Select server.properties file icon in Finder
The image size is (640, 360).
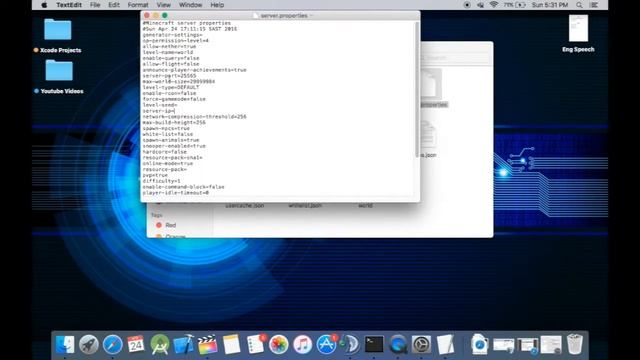(x=432, y=84)
